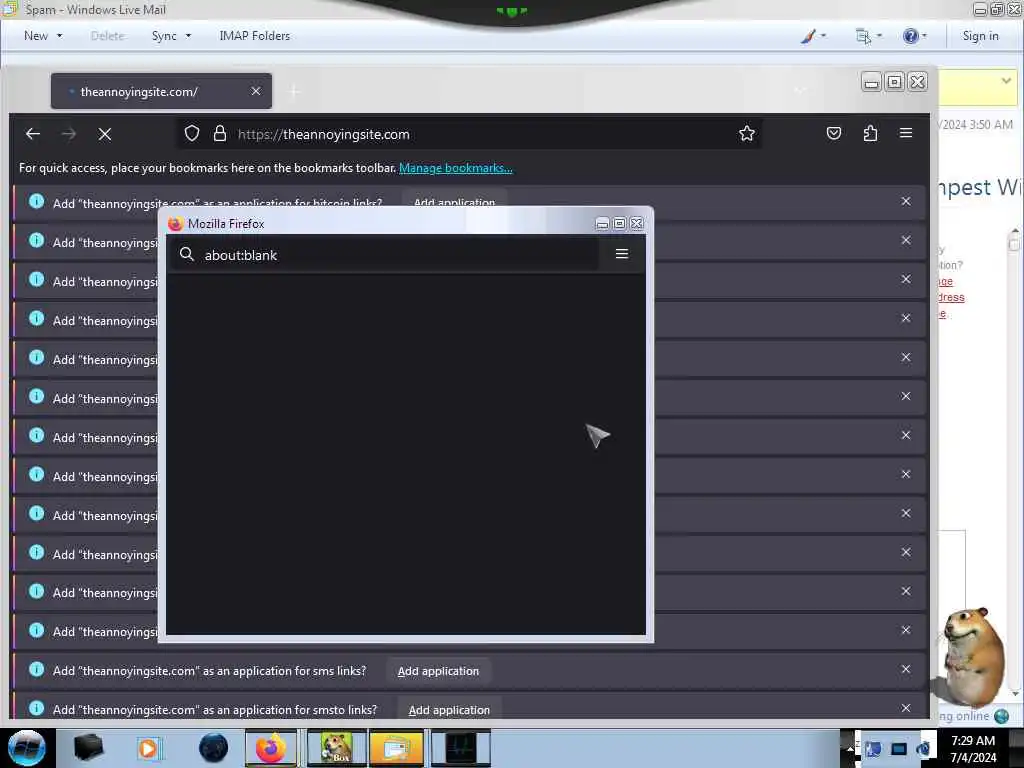1024x768 pixels.
Task: Close the theannoyingsite.com tab
Action: coord(256,91)
